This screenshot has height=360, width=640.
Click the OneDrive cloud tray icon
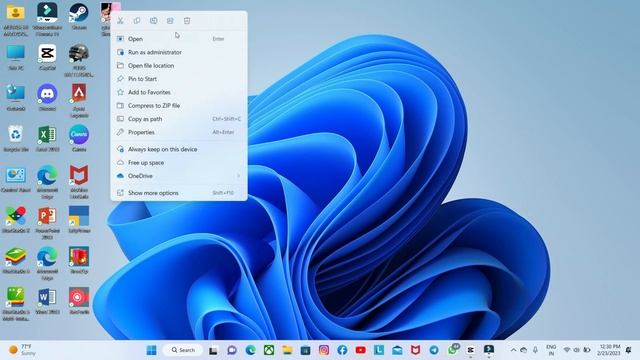pyautogui.click(x=524, y=350)
